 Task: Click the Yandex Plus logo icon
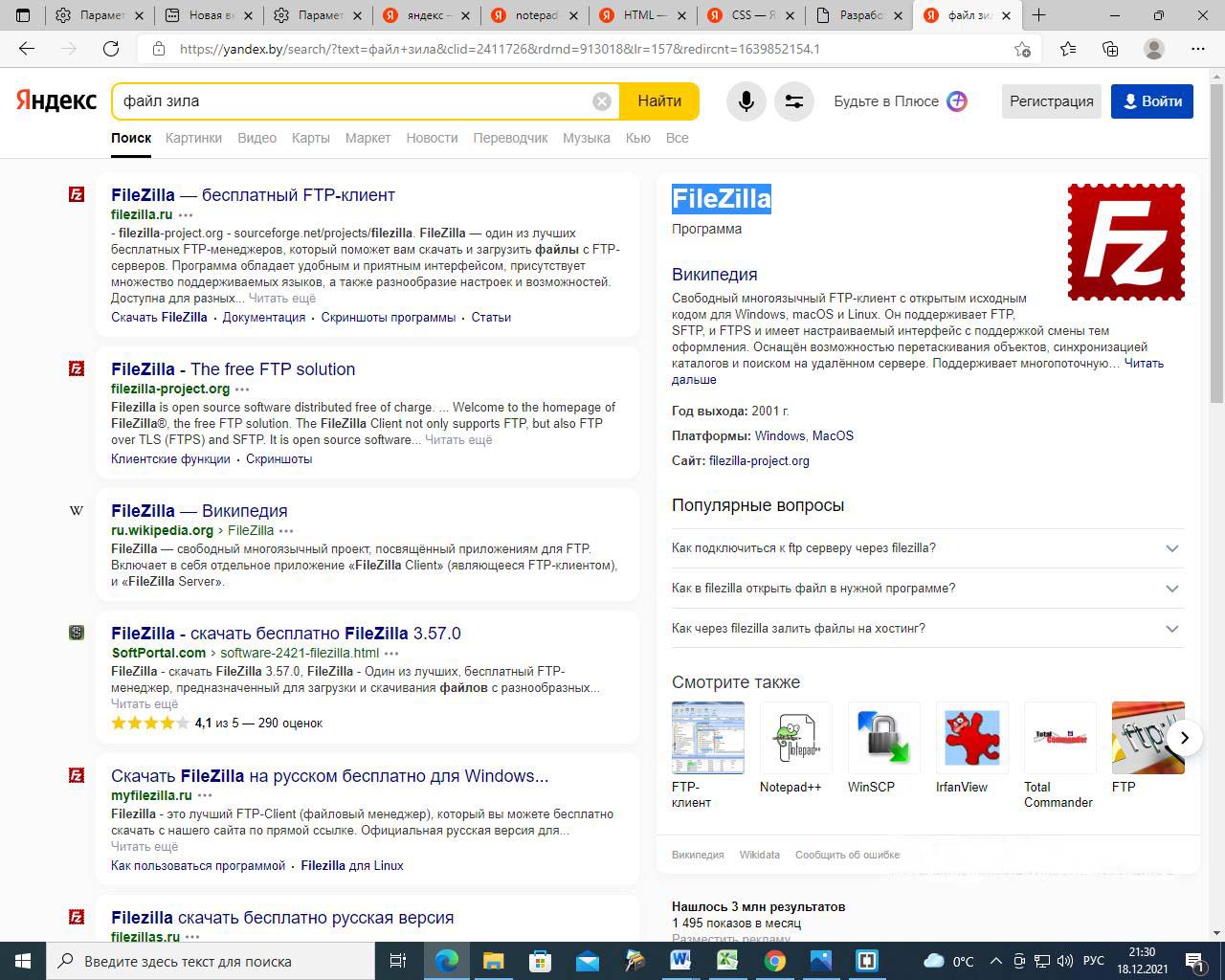tap(957, 101)
